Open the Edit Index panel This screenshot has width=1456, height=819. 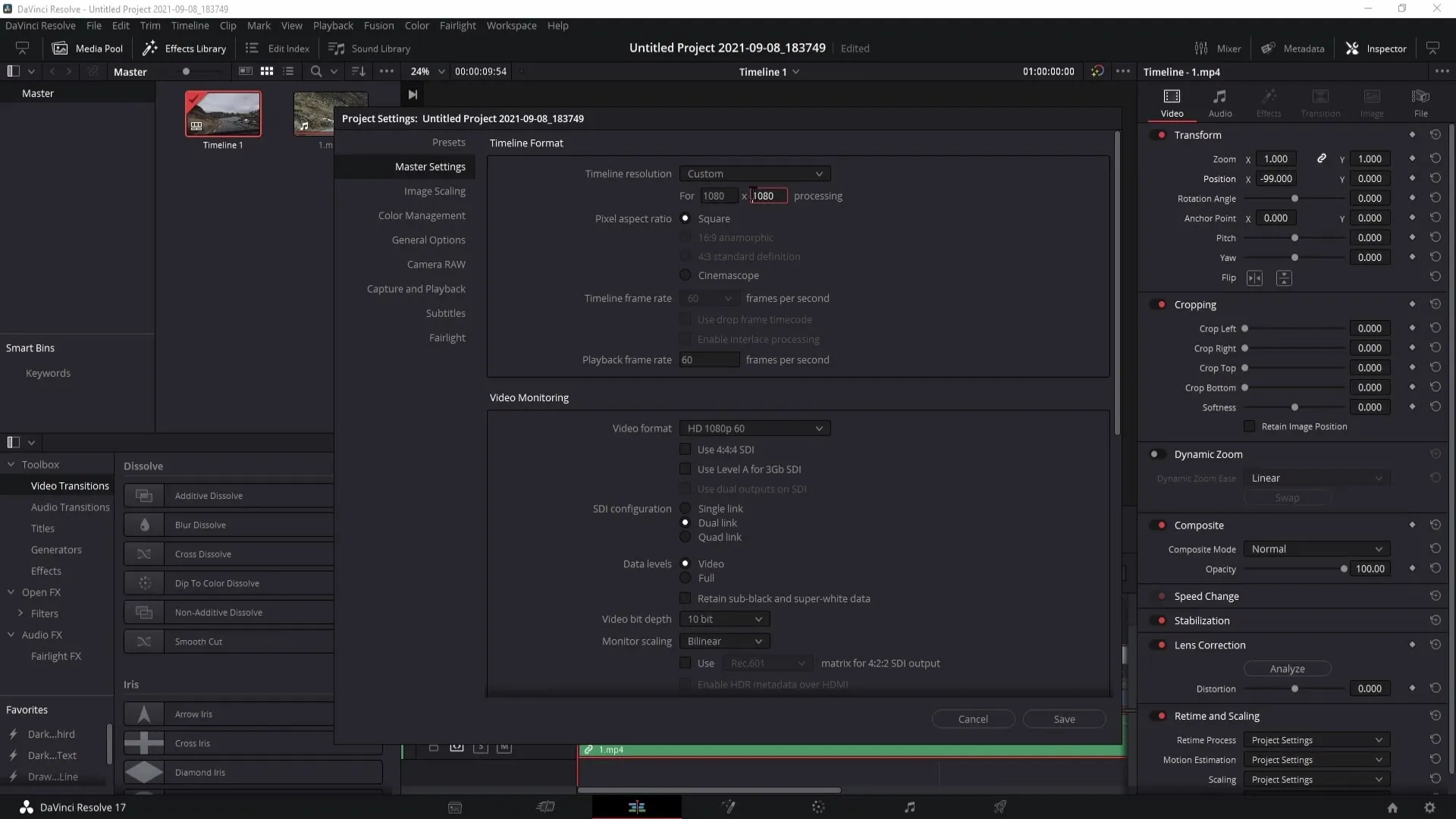[277, 49]
